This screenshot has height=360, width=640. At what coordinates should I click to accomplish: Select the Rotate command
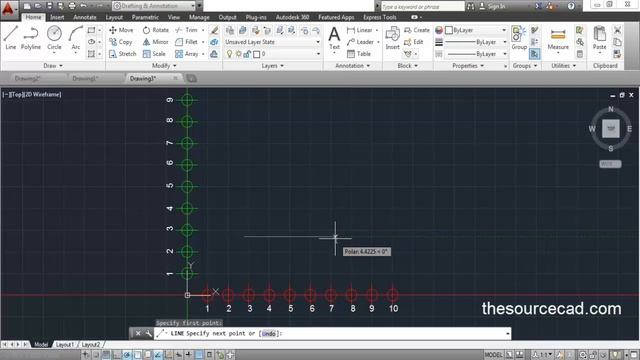click(156, 30)
